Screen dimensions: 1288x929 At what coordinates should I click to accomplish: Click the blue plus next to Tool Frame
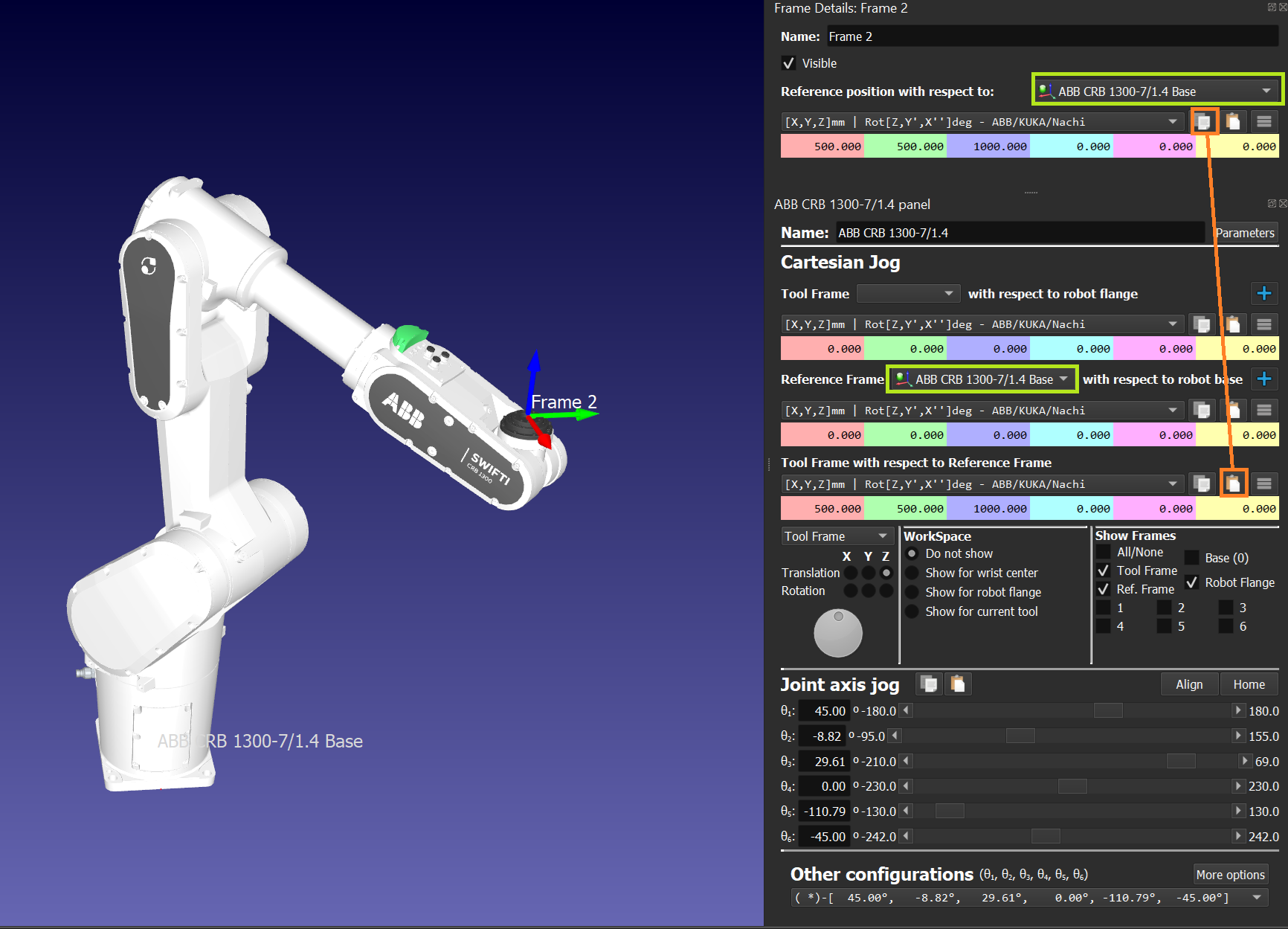point(1263,294)
